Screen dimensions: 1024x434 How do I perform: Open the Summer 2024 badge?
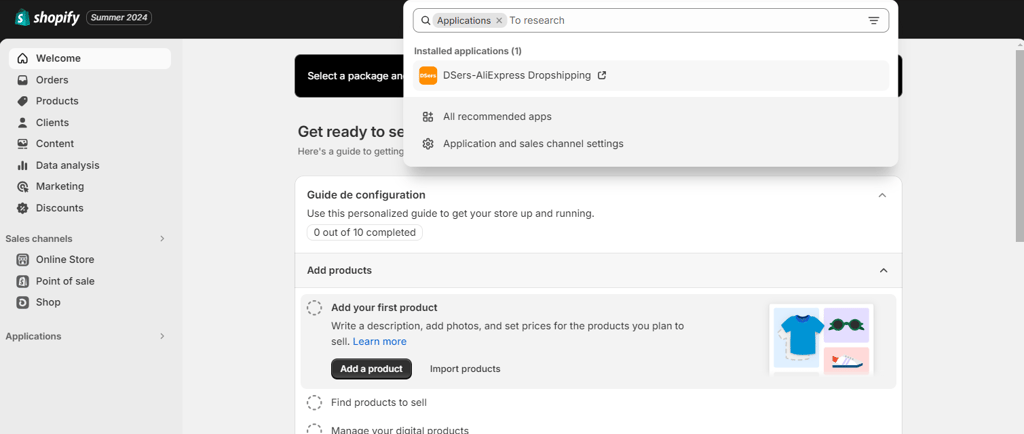[119, 18]
